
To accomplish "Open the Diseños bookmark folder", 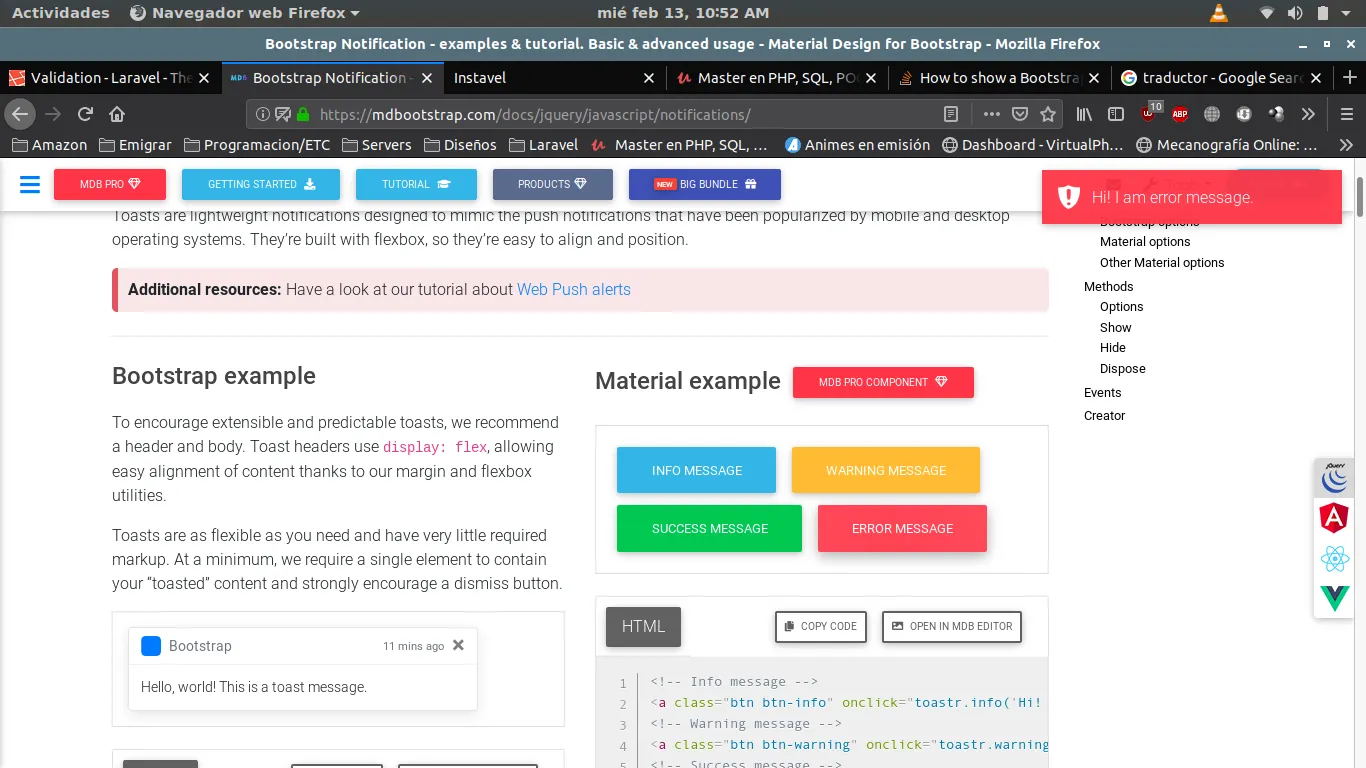I will point(460,145).
